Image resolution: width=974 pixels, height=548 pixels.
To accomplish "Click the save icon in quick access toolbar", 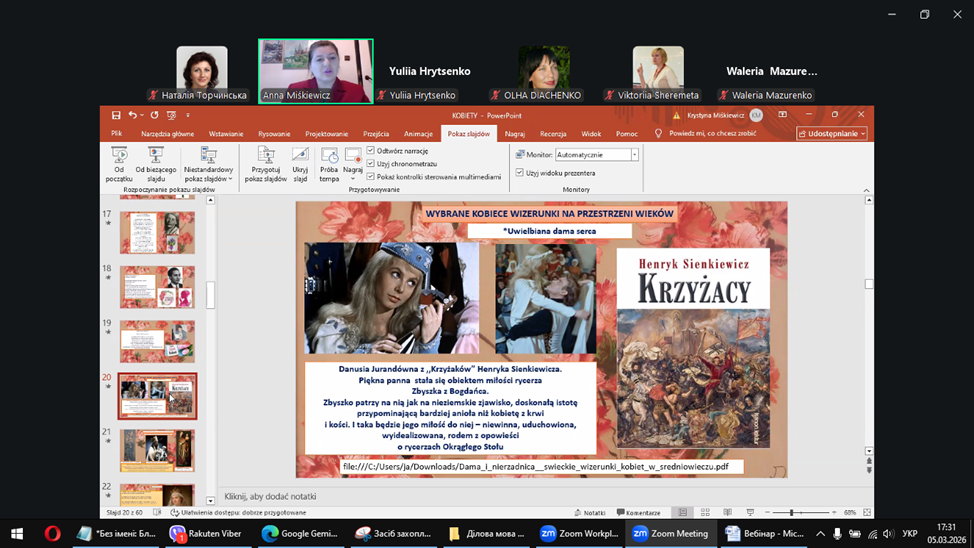I will (117, 116).
